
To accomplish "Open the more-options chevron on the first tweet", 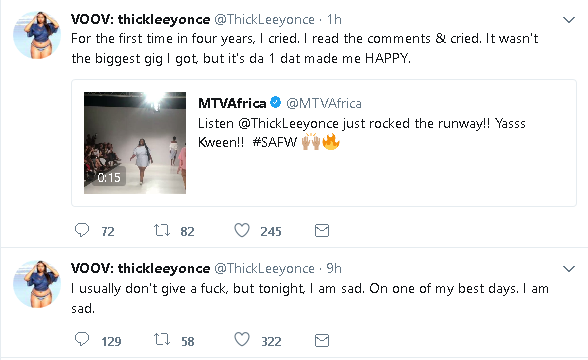I will (569, 20).
